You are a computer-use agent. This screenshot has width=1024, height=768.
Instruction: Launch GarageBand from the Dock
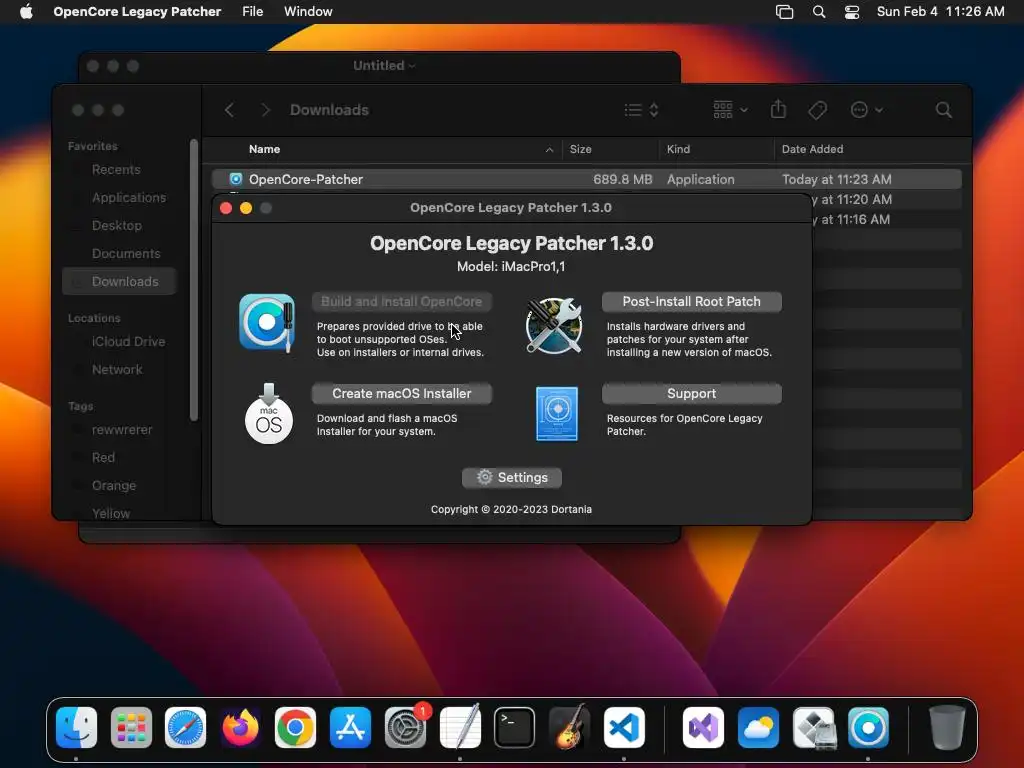tap(569, 728)
